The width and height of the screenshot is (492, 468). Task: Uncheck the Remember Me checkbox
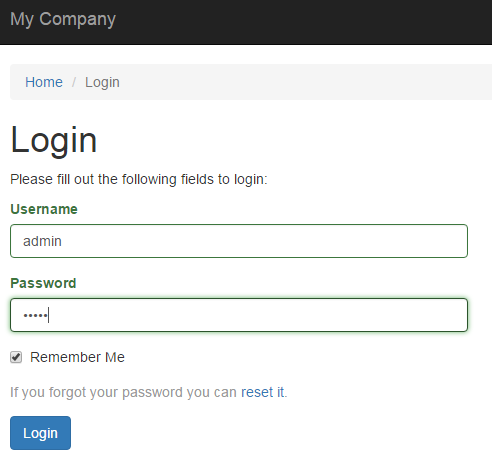[16, 357]
